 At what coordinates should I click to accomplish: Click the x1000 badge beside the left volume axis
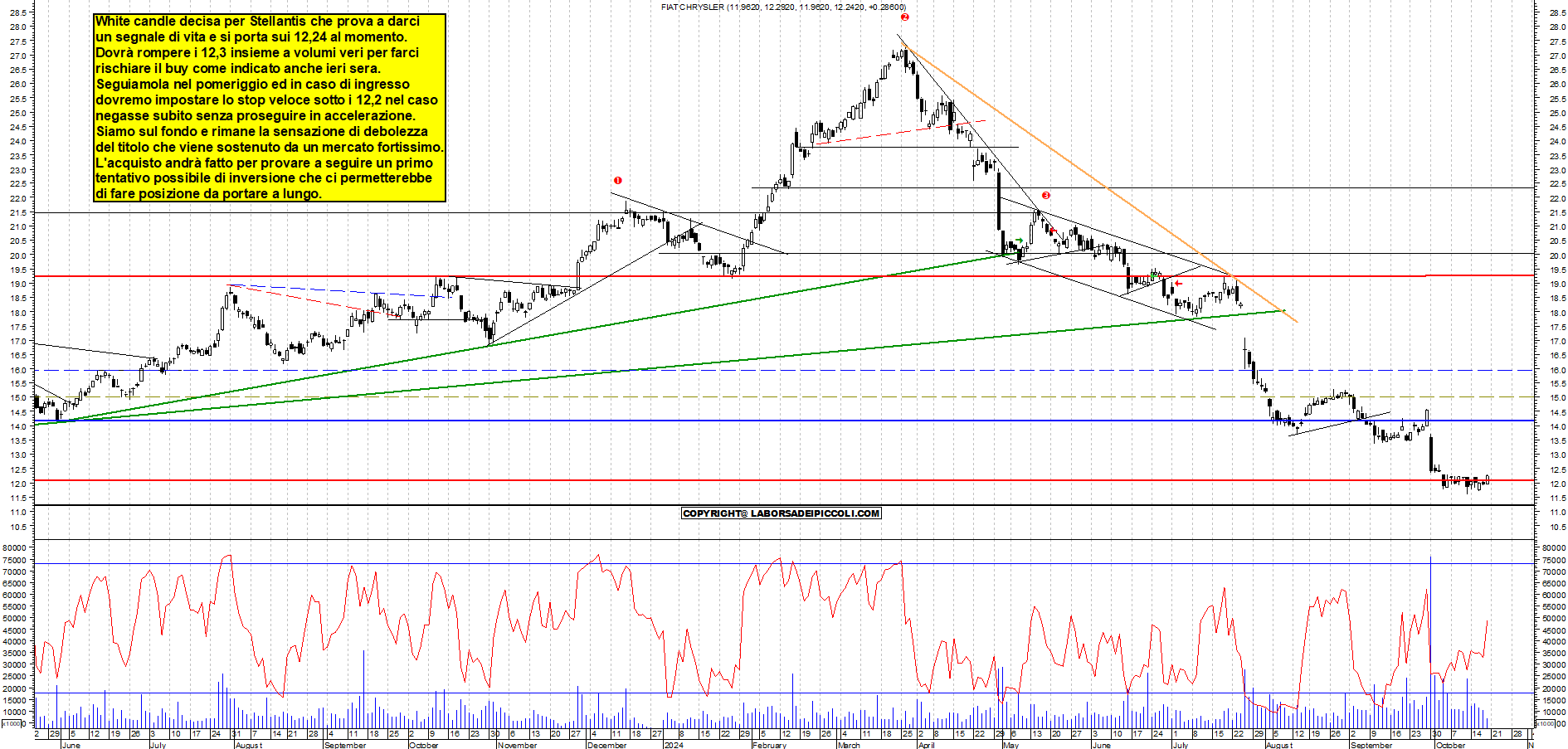[x=12, y=723]
